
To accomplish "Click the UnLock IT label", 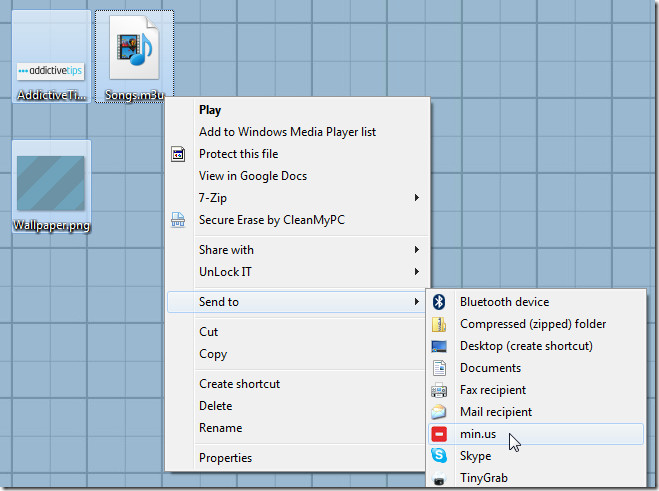I will click(x=225, y=272).
